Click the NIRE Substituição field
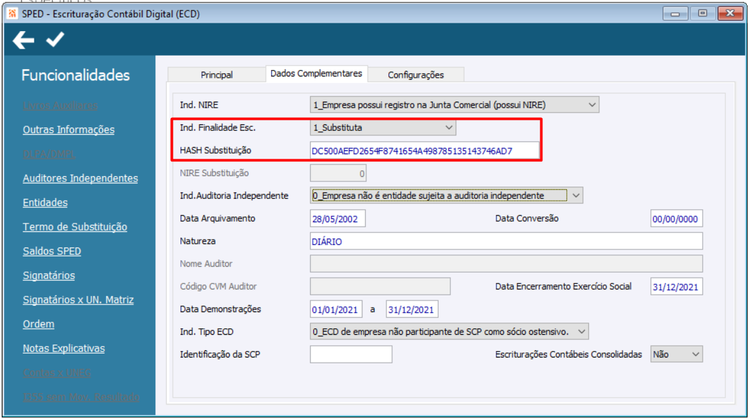 tap(338, 173)
